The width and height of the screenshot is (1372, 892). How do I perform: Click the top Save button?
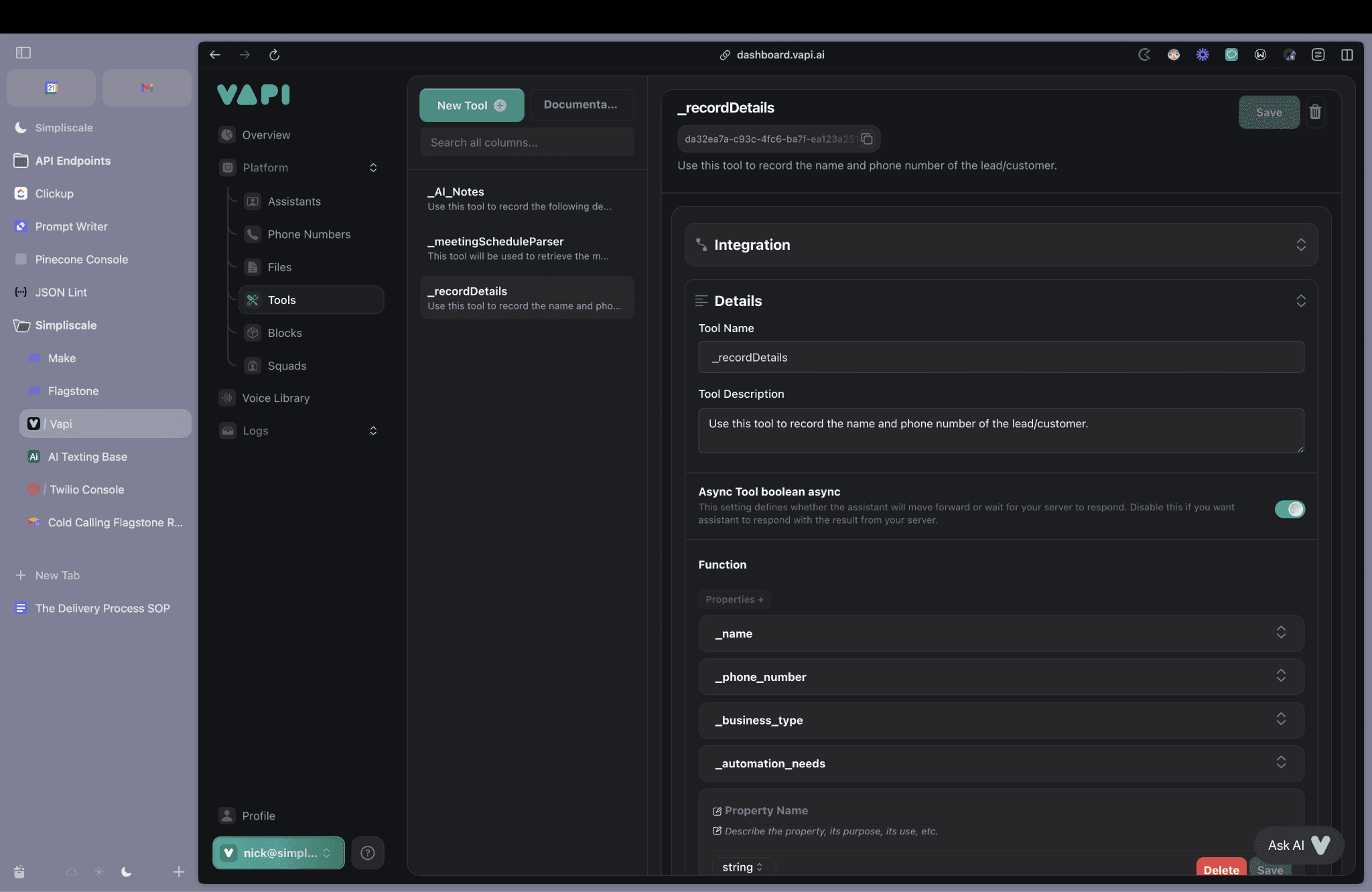1269,113
